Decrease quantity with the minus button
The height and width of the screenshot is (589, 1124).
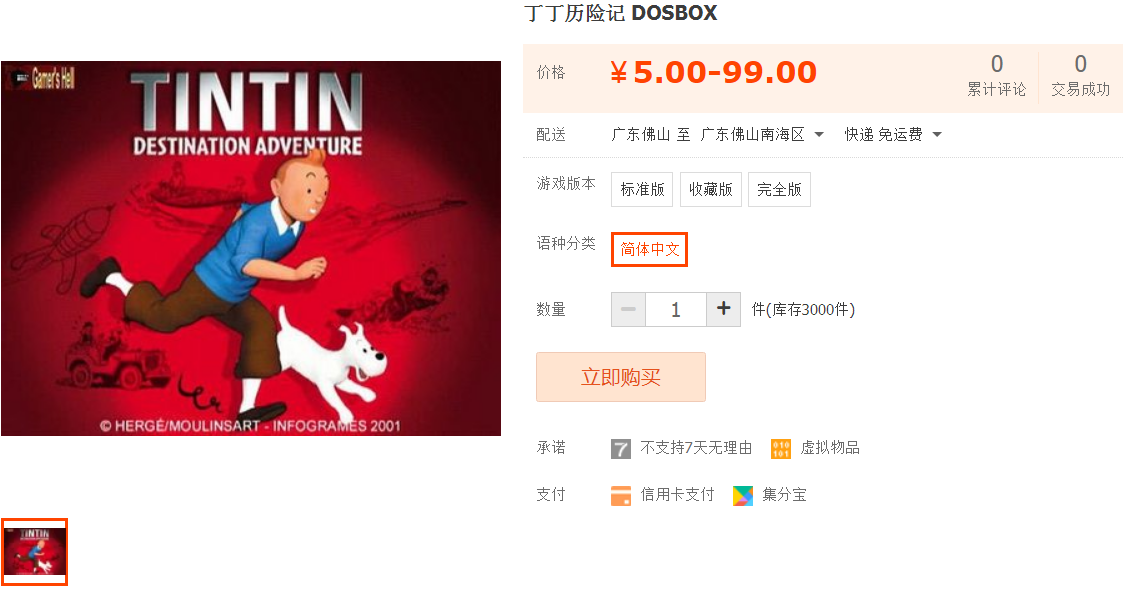tap(629, 309)
